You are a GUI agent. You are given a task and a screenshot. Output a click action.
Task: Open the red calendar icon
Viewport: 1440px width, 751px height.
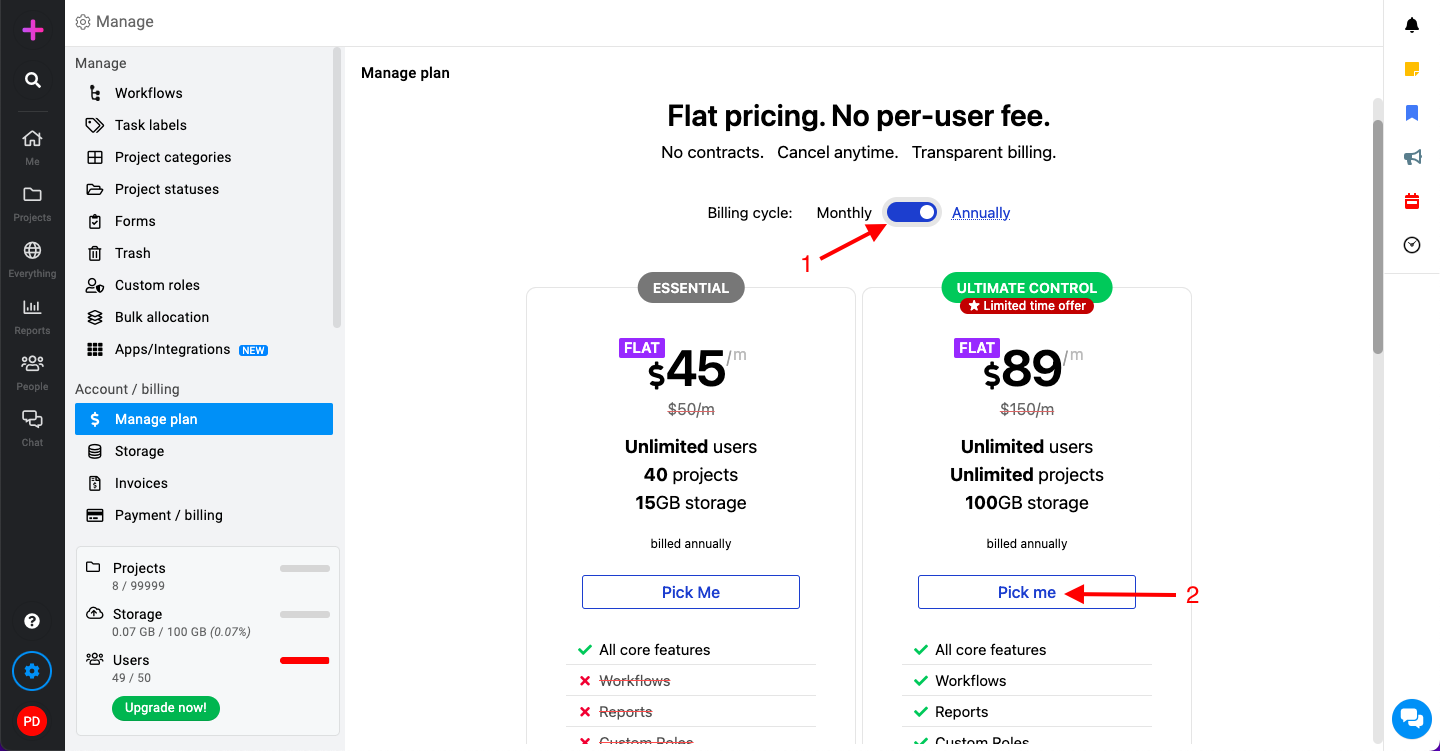point(1412,201)
